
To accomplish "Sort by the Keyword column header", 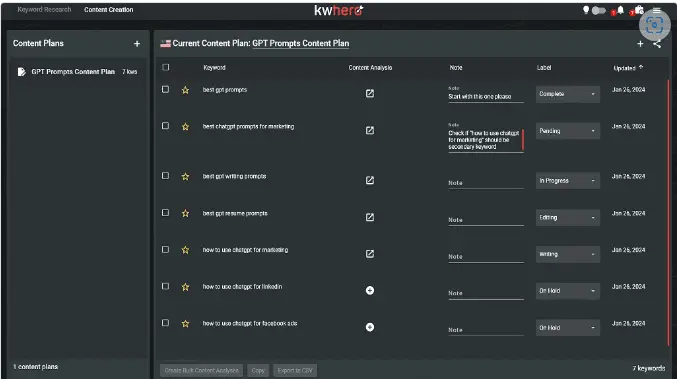I will 214,68.
